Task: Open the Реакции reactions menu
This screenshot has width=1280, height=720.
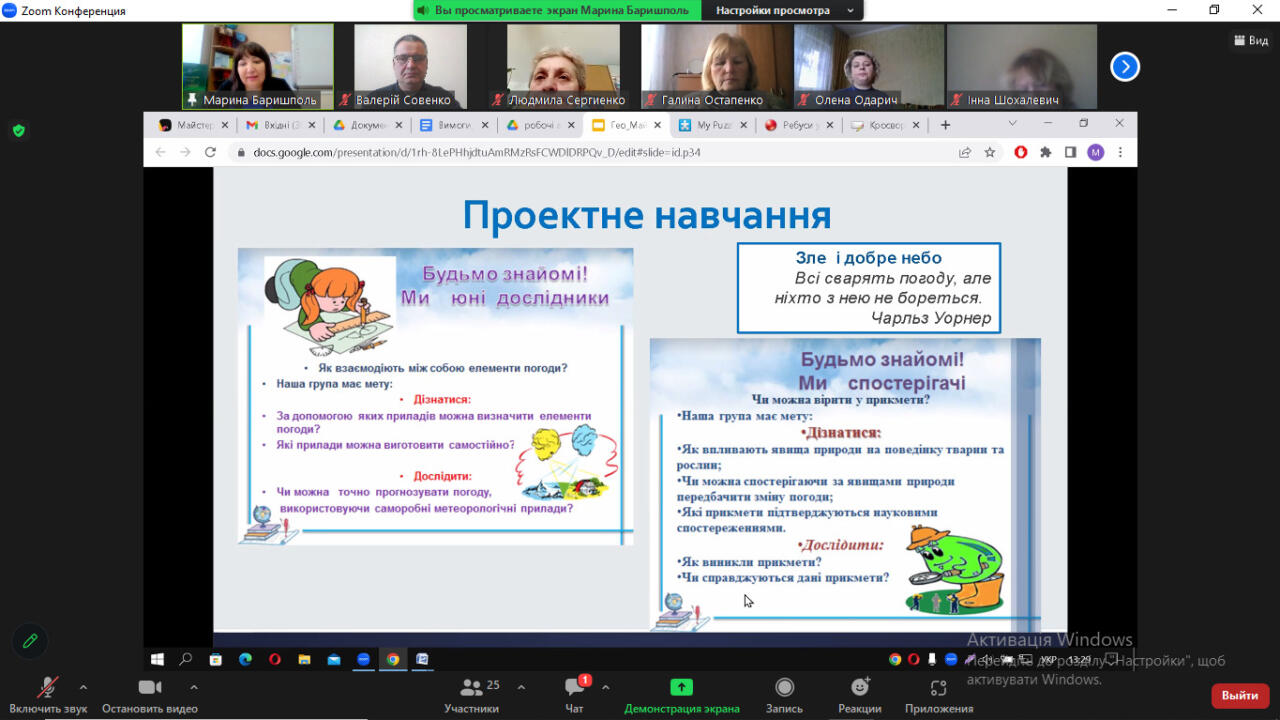Action: tap(860, 695)
